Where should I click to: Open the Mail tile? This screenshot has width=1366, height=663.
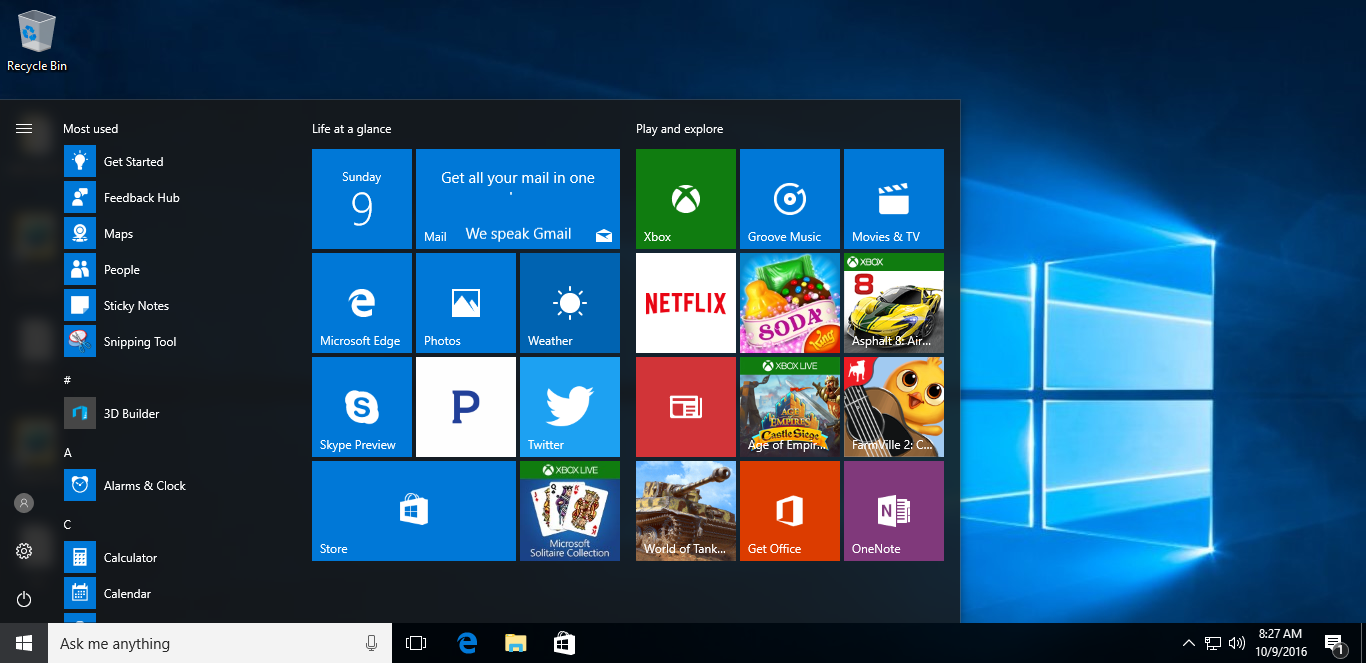[x=518, y=199]
